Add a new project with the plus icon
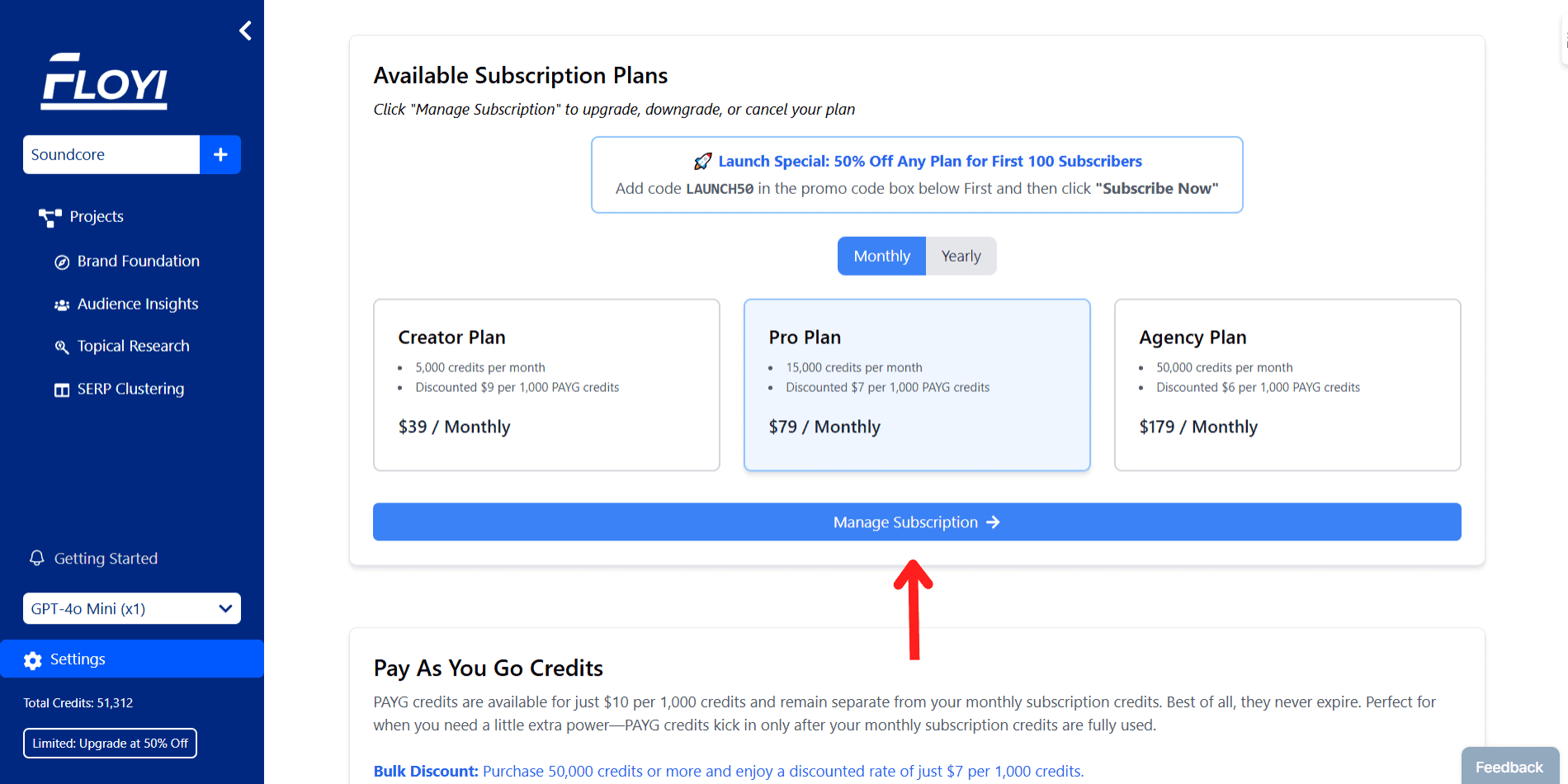Image resolution: width=1568 pixels, height=784 pixels. (220, 154)
